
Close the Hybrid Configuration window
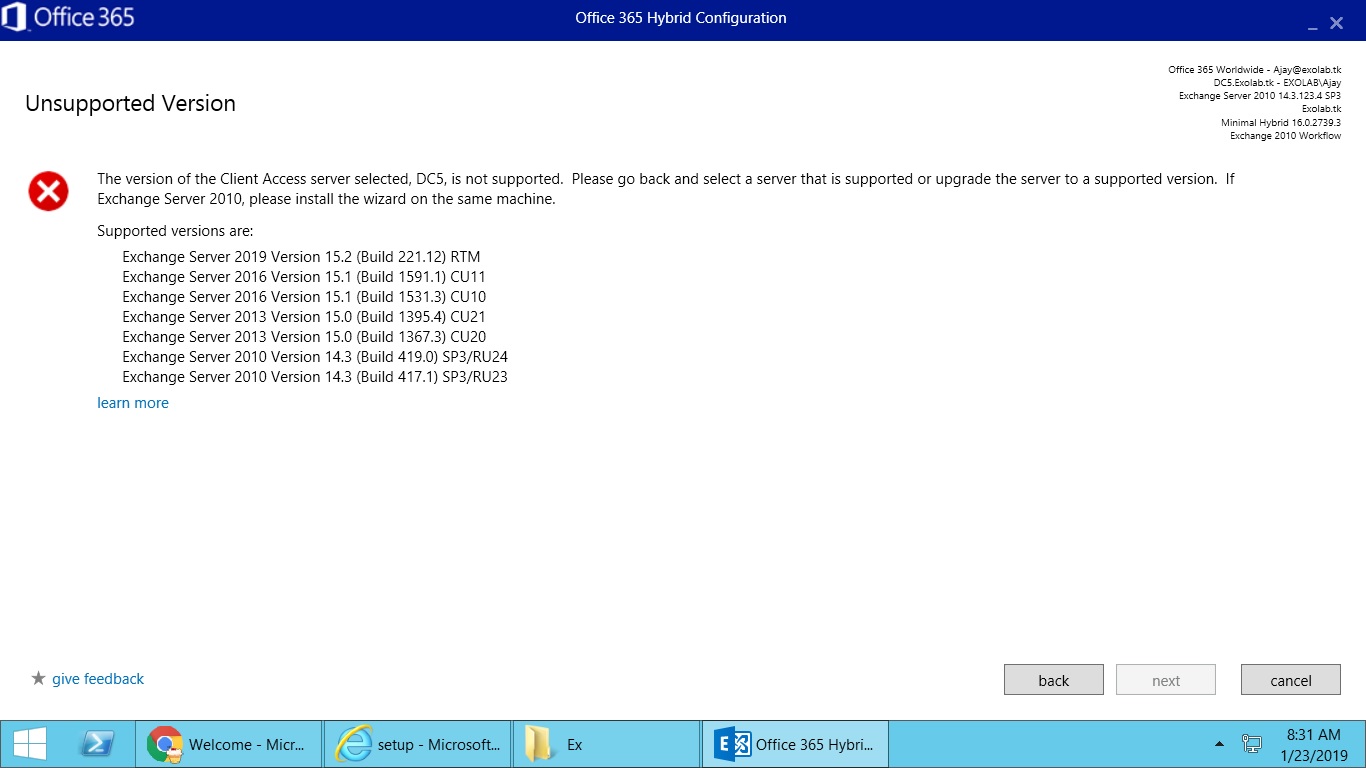click(x=1336, y=23)
